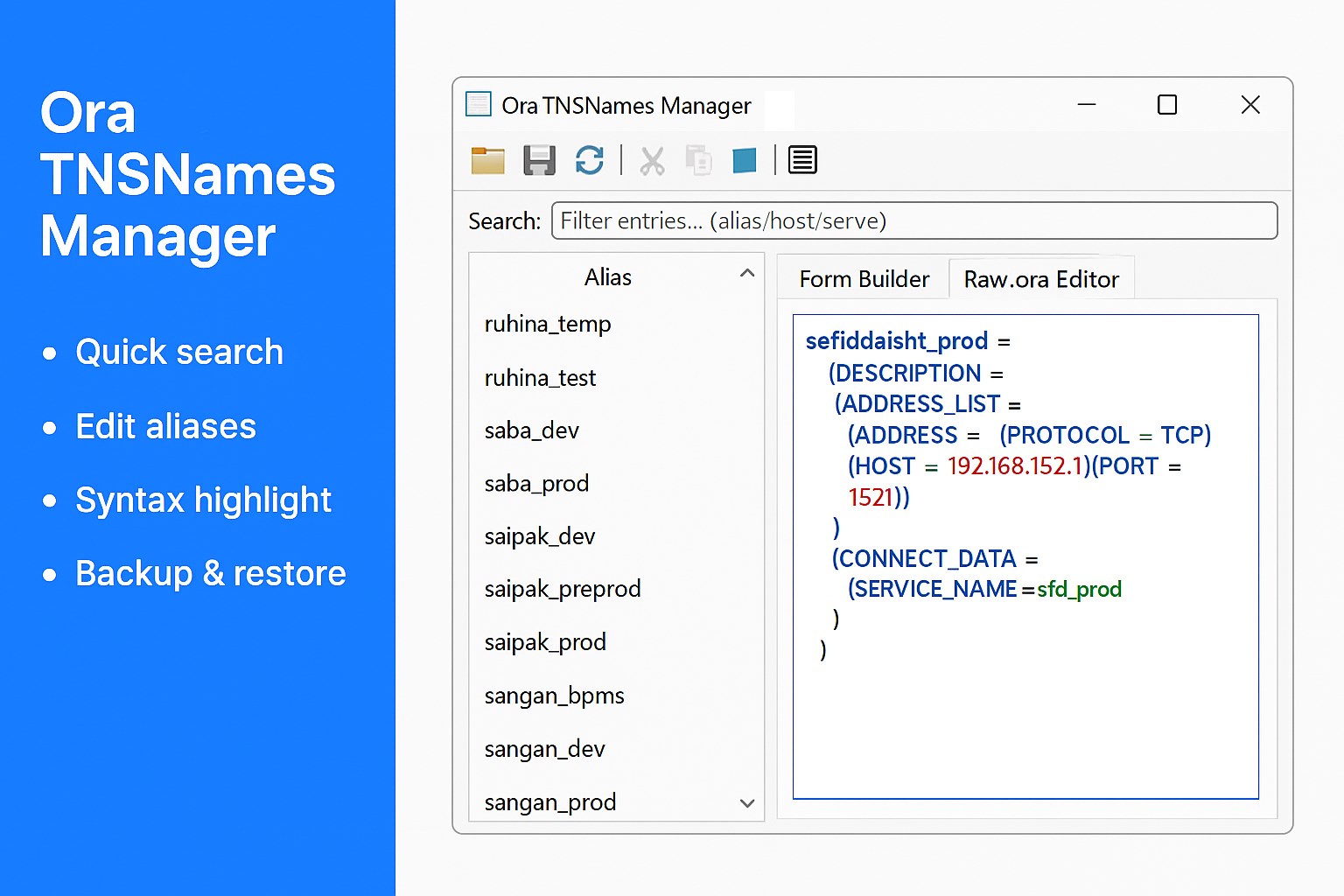
Task: Click the ADDRESS_LIST line in editor
Action: tap(927, 404)
